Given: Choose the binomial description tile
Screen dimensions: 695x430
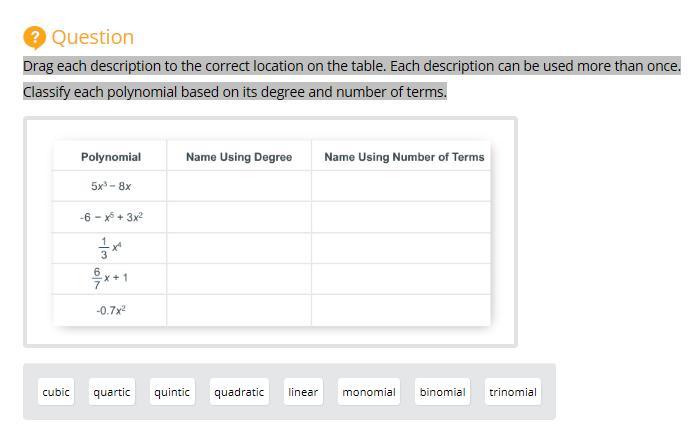Looking at the screenshot, I should pos(443,392).
